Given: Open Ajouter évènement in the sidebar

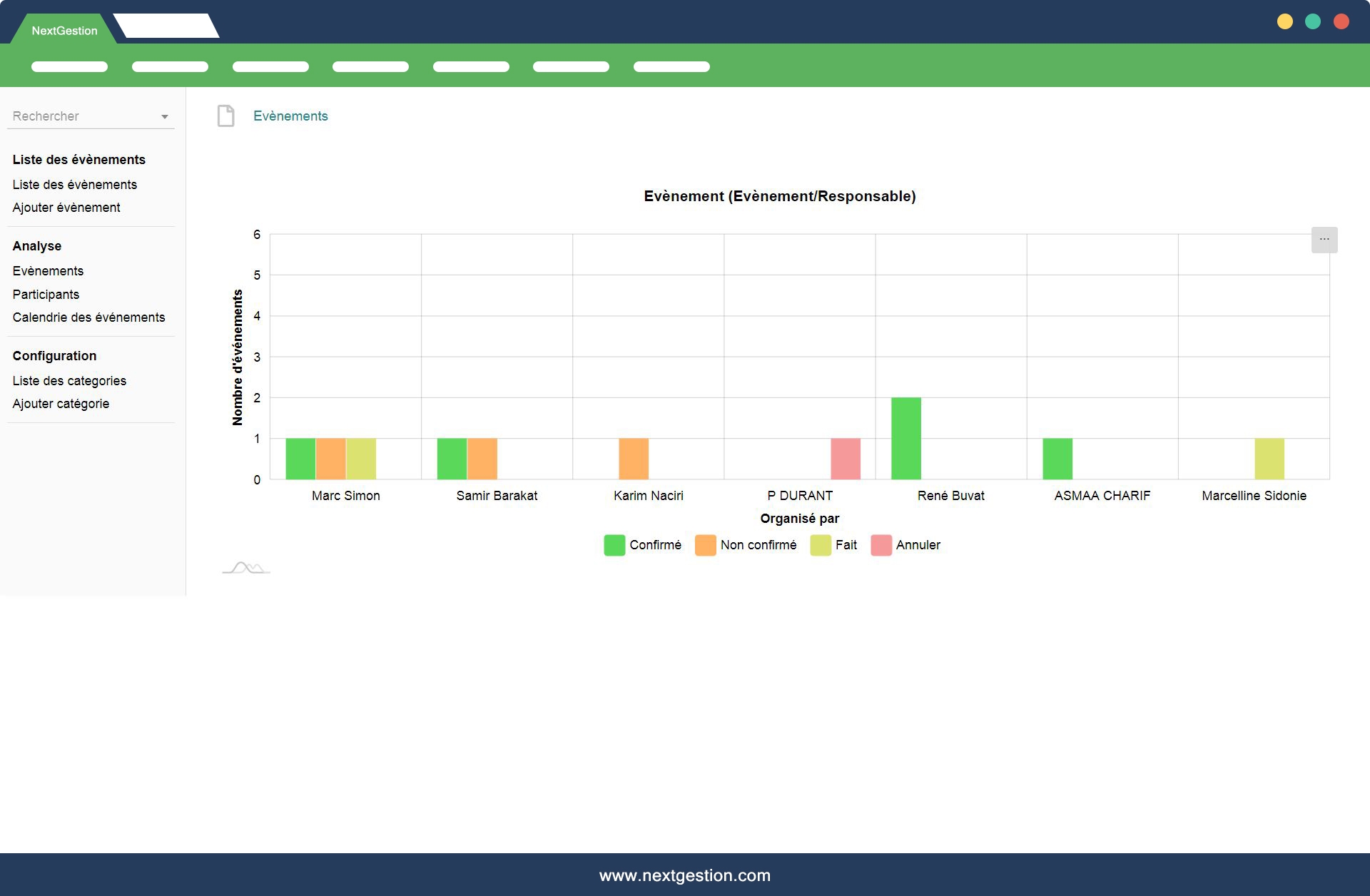Looking at the screenshot, I should pyautogui.click(x=66, y=208).
